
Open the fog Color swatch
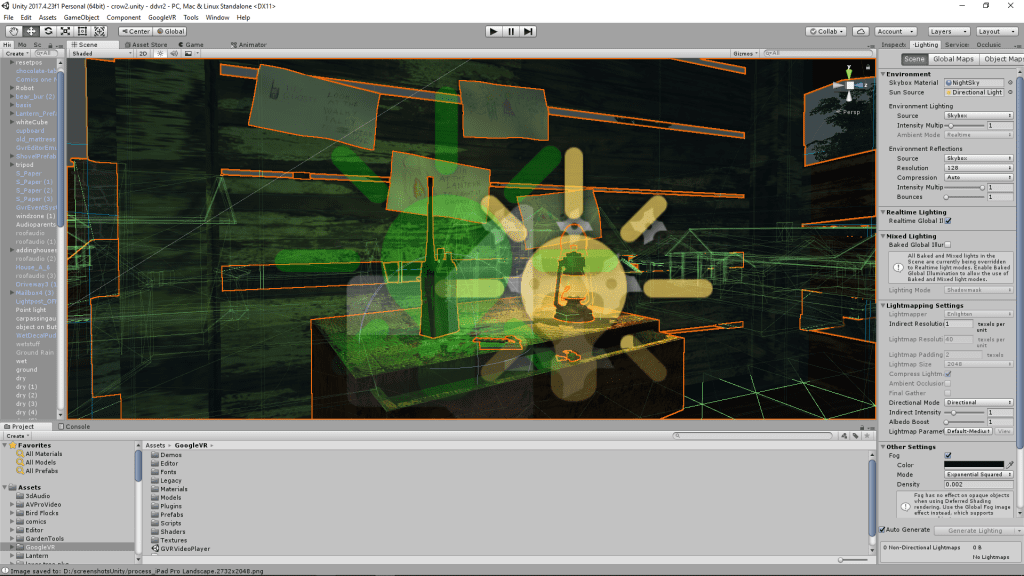pos(974,465)
